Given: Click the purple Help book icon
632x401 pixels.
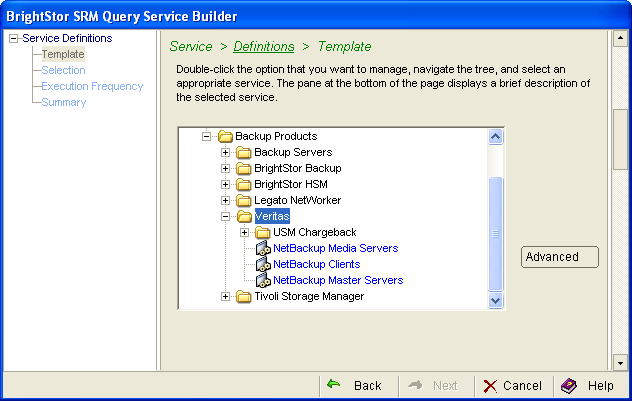Looking at the screenshot, I should click(569, 386).
